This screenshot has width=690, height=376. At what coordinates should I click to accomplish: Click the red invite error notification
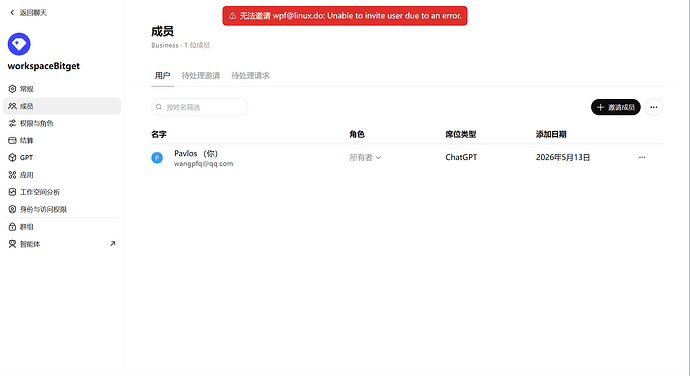coord(345,16)
